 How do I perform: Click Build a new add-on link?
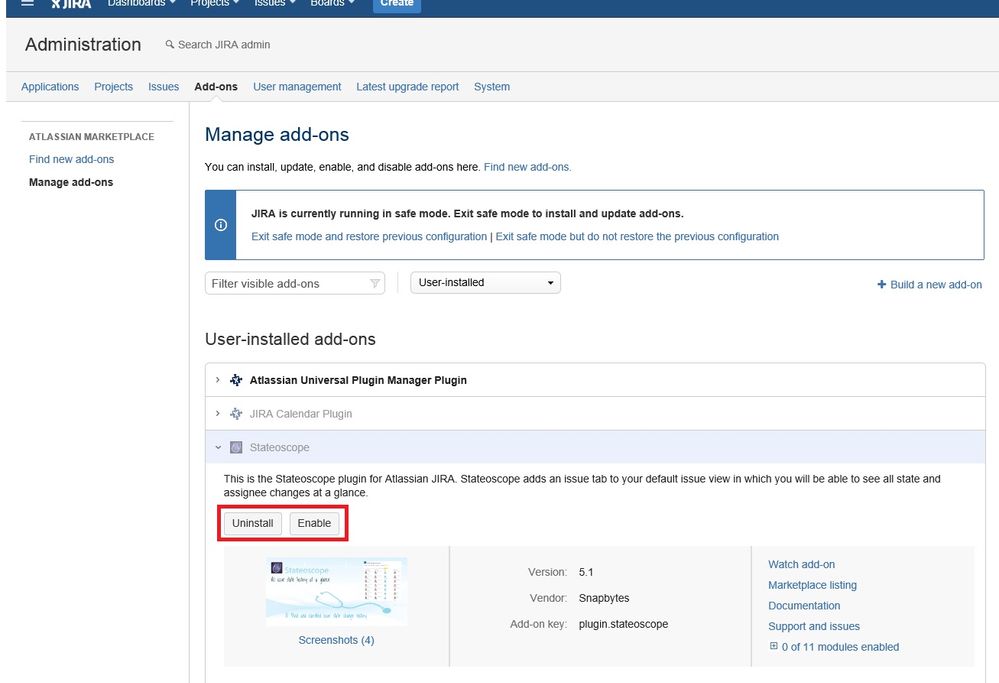(x=936, y=285)
